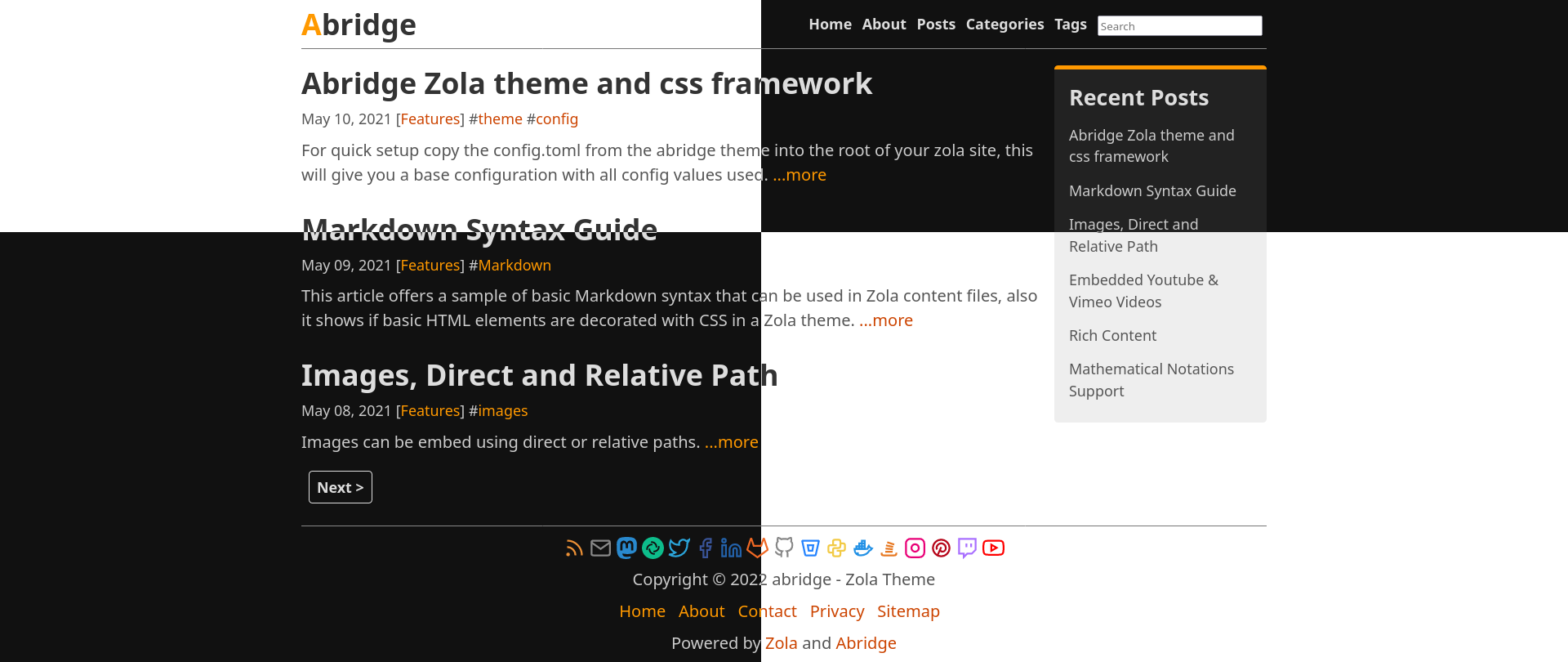Click the Zola link in 'Powered by'
Screen dimensions: 1568x662
[x=781, y=643]
